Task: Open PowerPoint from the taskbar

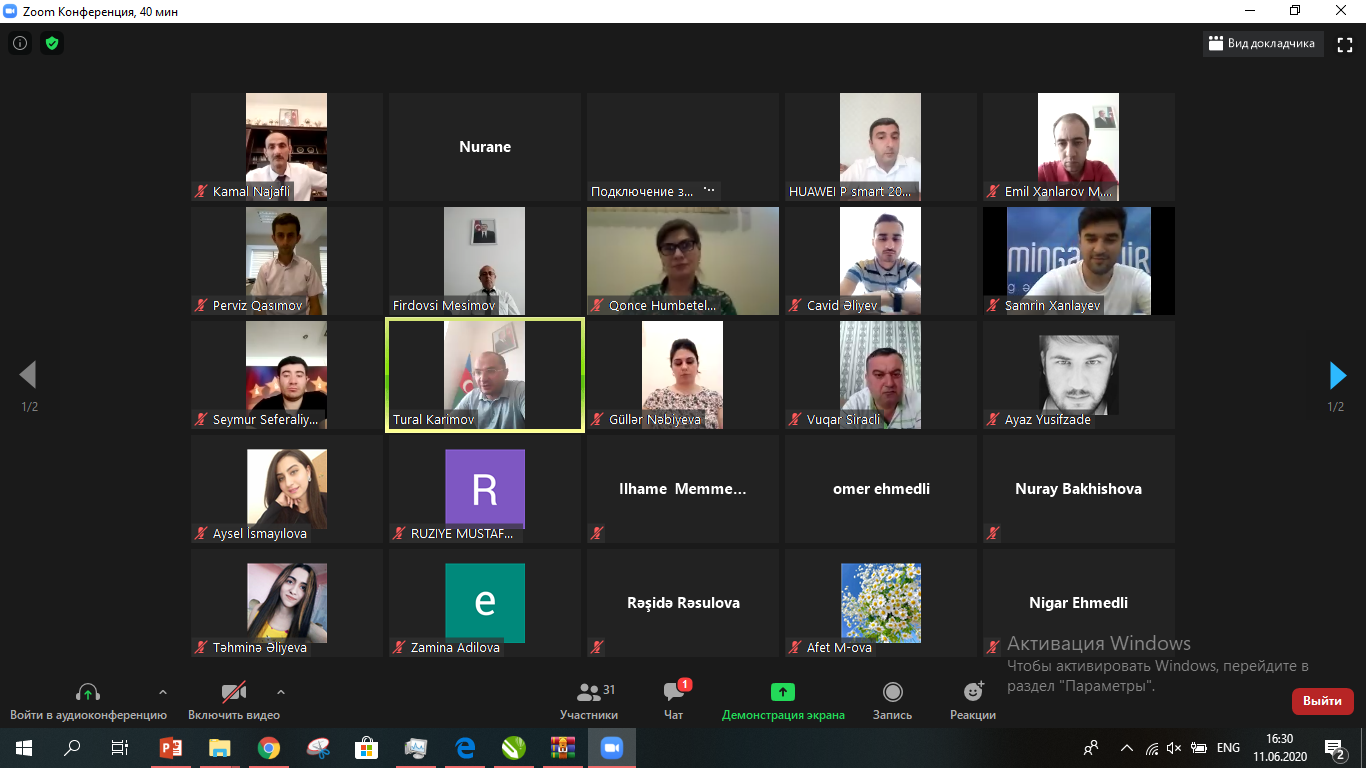Action: pos(171,748)
